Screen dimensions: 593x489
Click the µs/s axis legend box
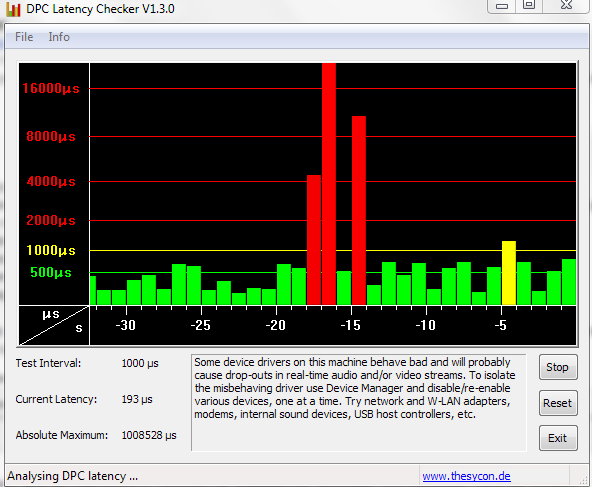(54, 326)
